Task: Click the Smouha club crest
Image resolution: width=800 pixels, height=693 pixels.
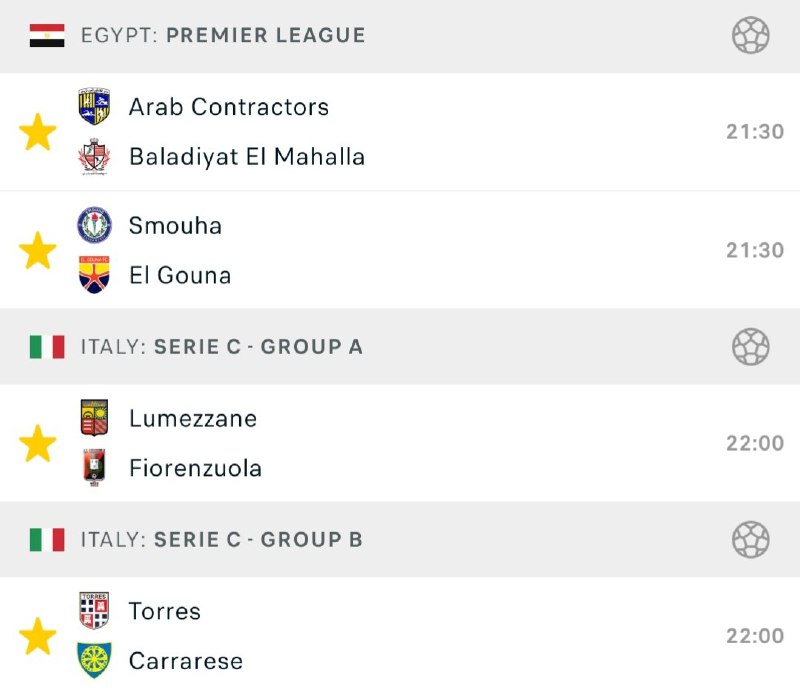Action: tap(94, 225)
